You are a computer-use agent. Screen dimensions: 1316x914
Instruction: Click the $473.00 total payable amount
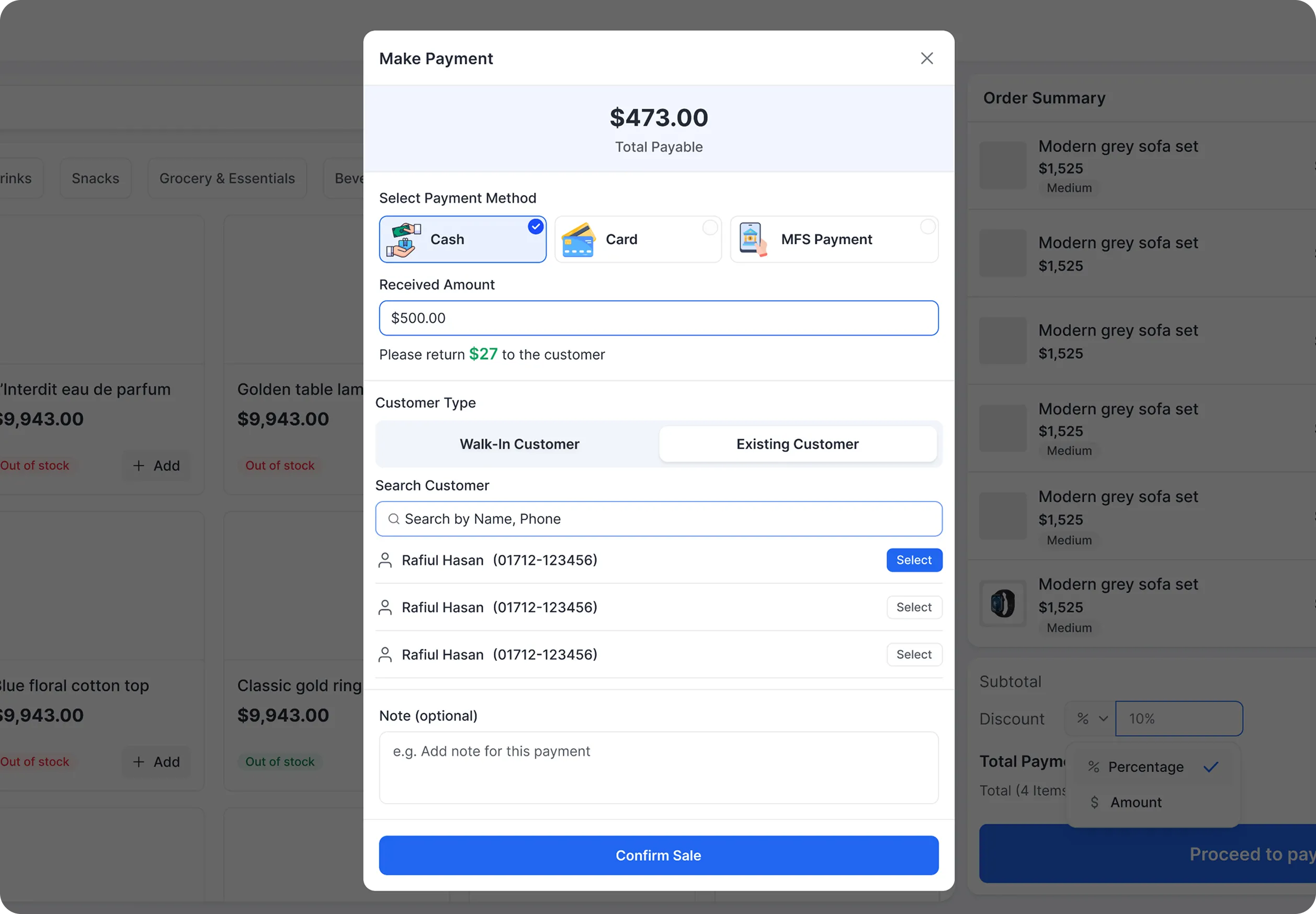659,118
